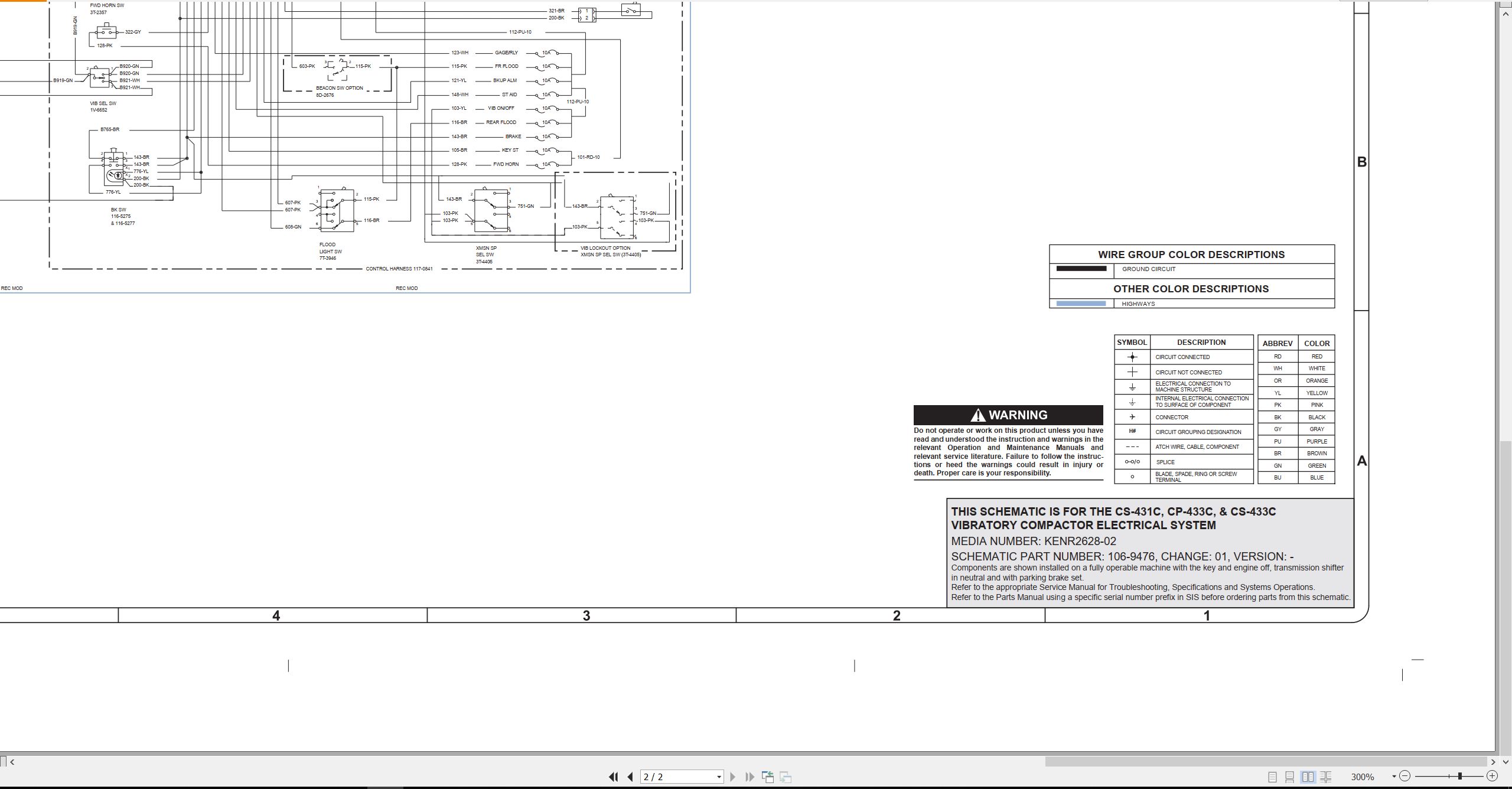
Task: Click grid column number 4
Action: click(276, 615)
